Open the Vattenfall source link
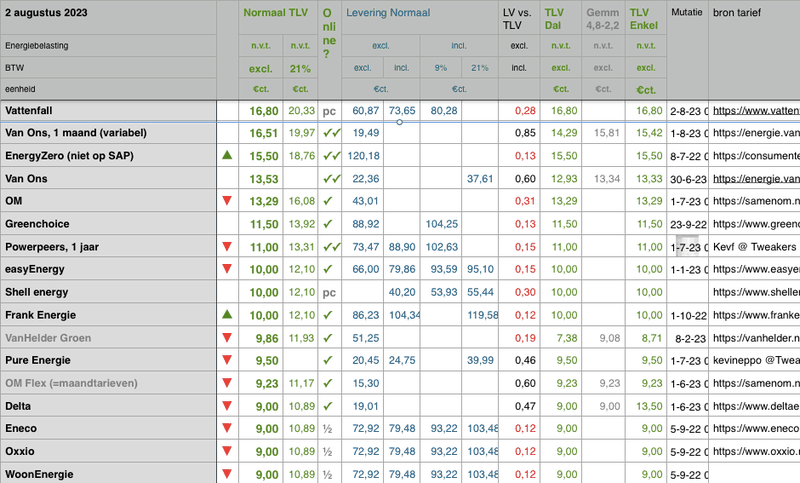This screenshot has height=483, width=800. [755, 110]
